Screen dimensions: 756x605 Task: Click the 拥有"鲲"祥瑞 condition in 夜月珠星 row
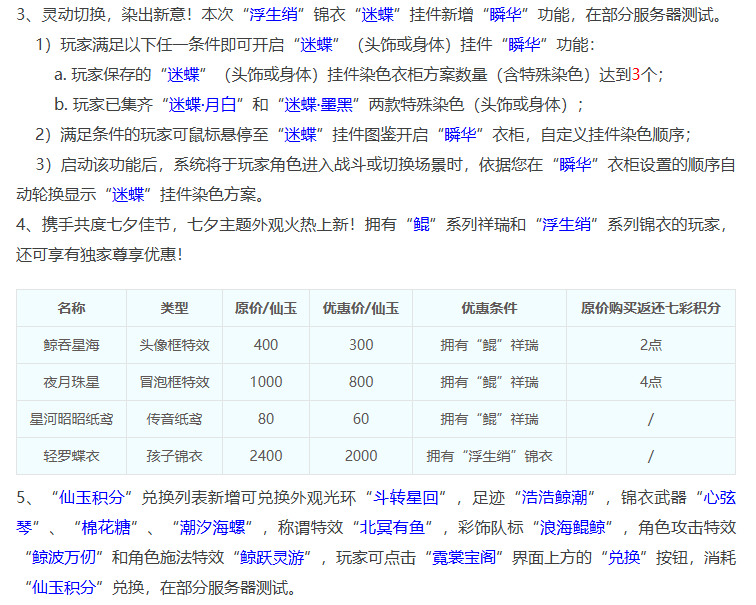(489, 382)
